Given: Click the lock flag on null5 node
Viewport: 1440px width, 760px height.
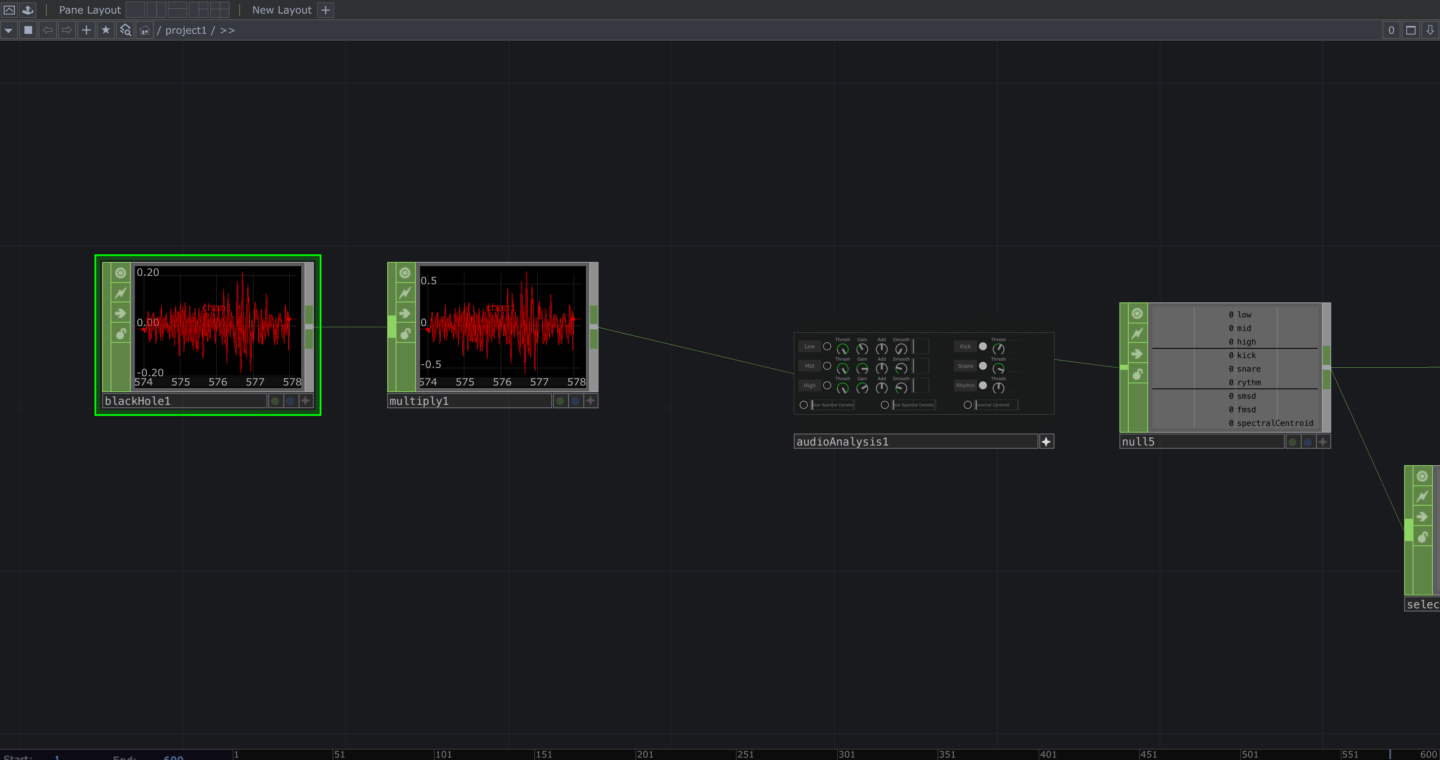Looking at the screenshot, I should coord(1137,374).
